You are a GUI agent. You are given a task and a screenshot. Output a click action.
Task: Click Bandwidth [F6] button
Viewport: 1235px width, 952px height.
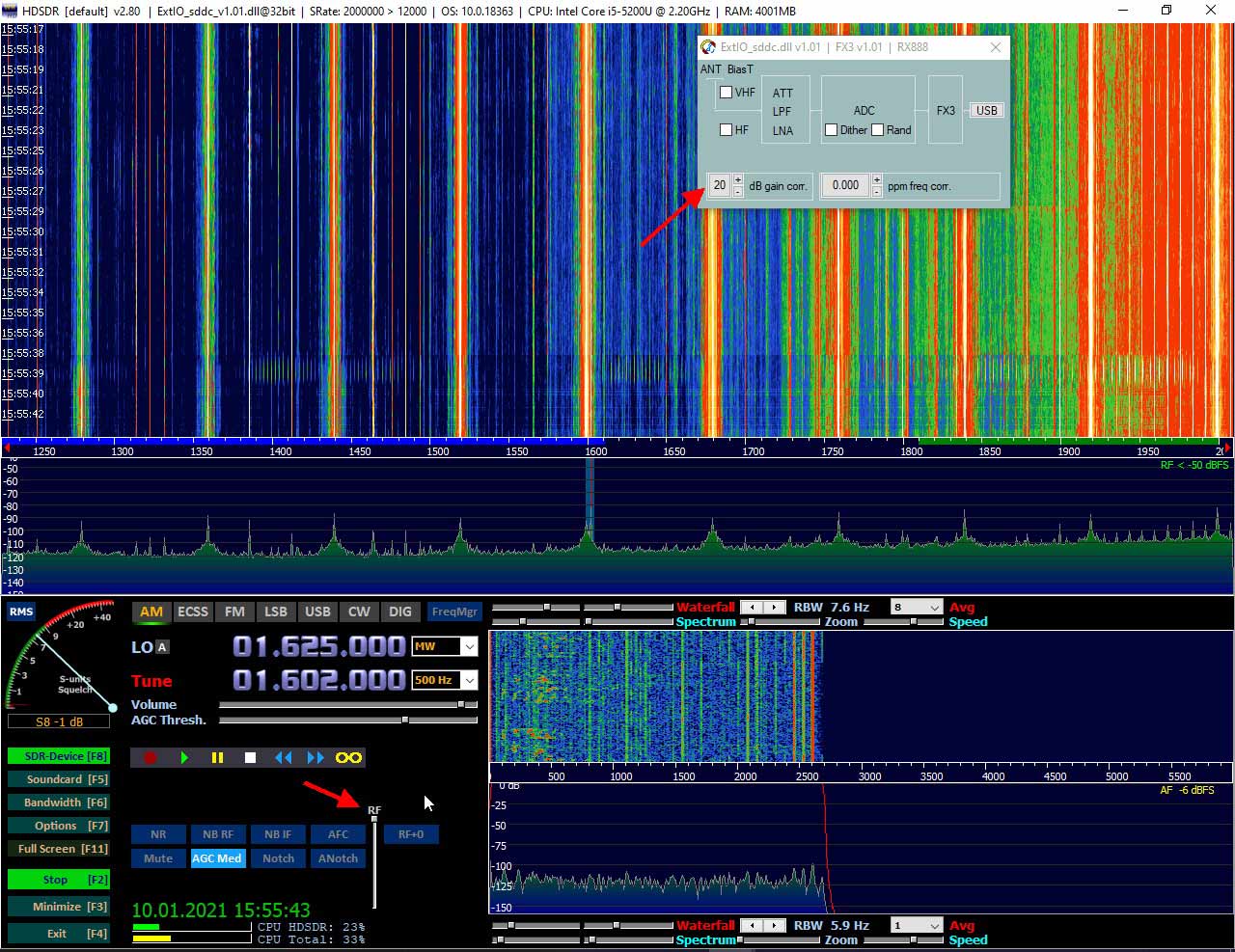tap(58, 802)
